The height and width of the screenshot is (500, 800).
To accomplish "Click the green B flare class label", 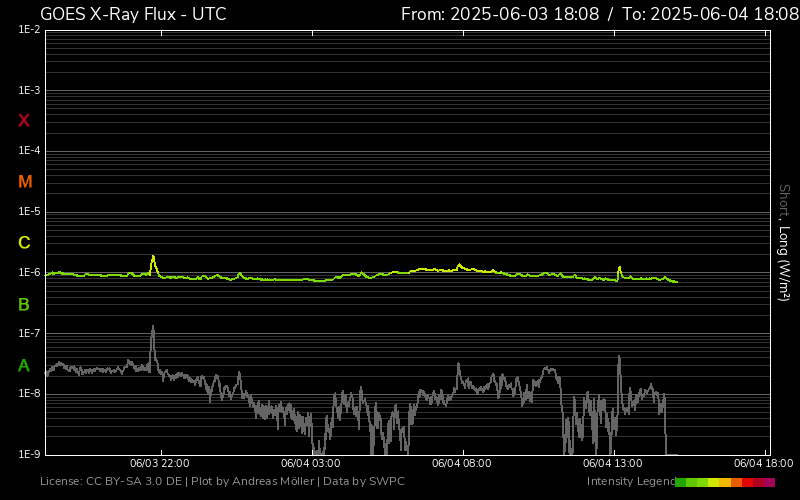I will pyautogui.click(x=24, y=304).
